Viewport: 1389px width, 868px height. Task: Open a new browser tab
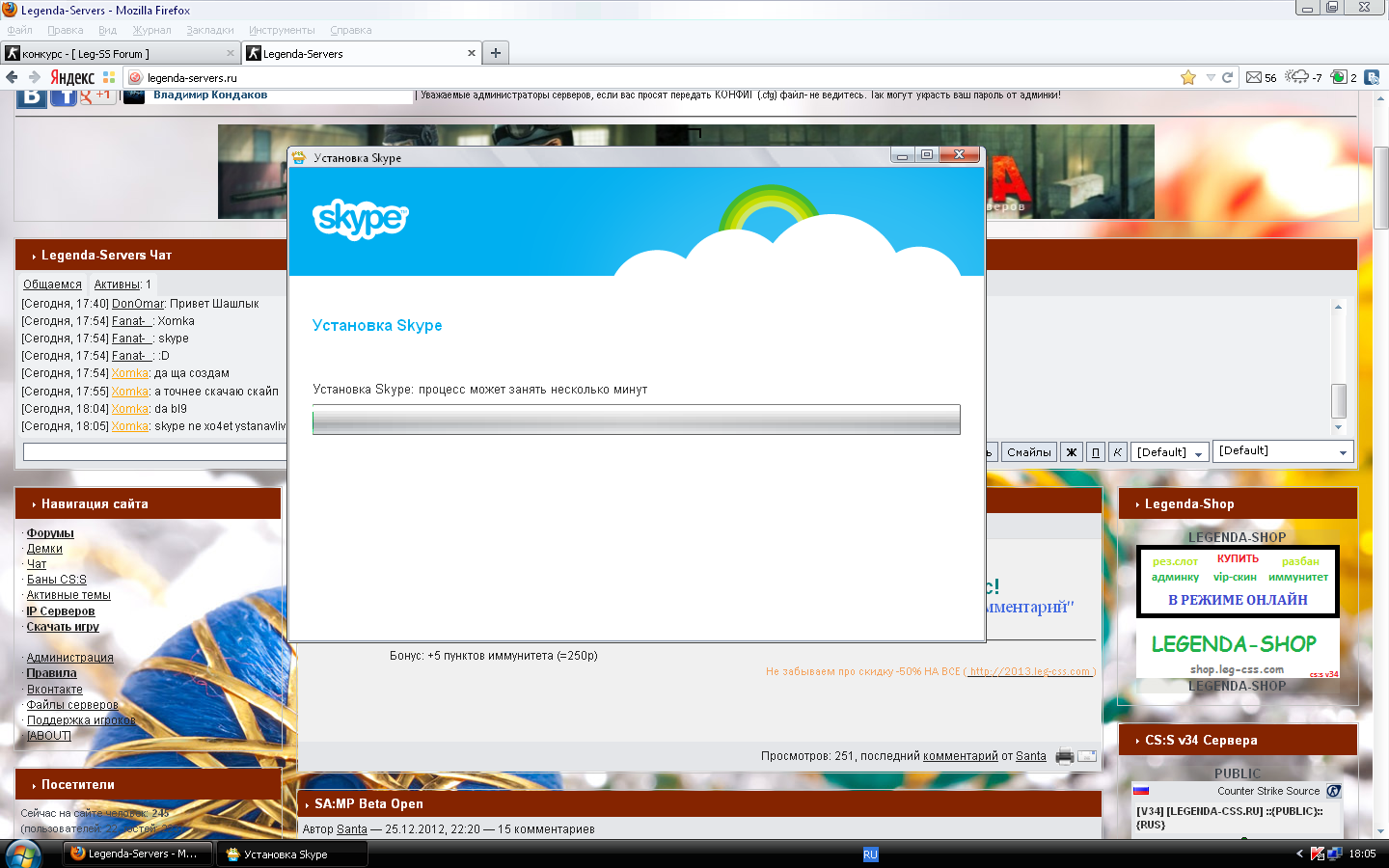pyautogui.click(x=496, y=53)
